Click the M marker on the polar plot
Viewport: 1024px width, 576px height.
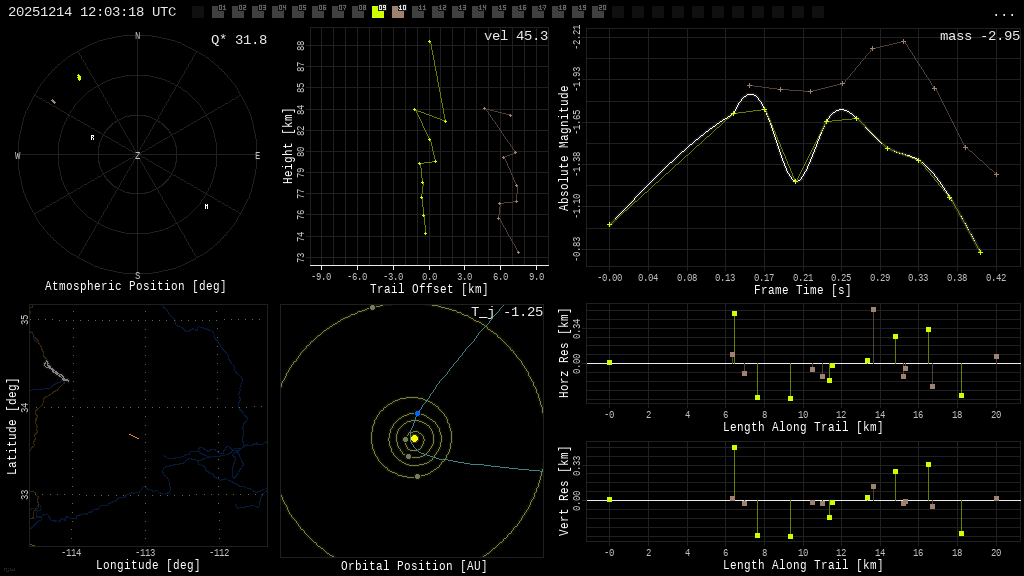pos(206,206)
